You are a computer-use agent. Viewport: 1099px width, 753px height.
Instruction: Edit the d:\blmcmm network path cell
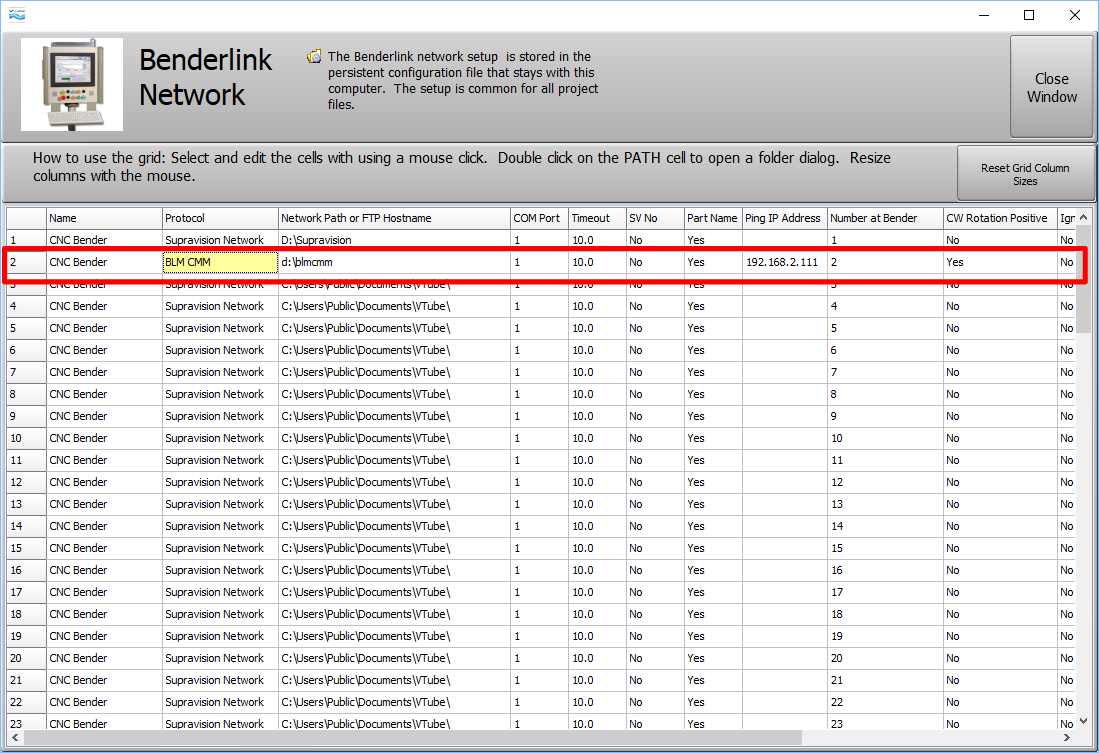pos(394,262)
